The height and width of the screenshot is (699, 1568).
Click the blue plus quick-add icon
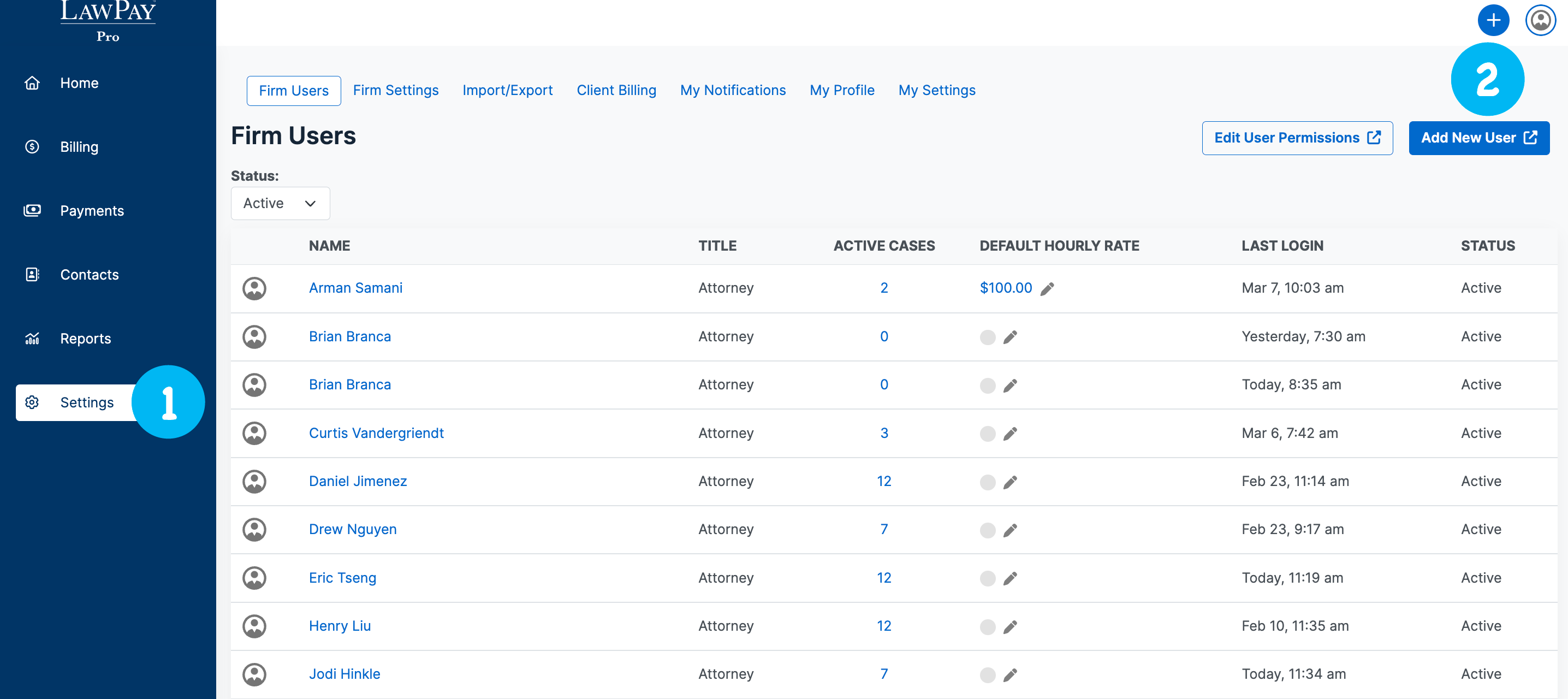1493,21
